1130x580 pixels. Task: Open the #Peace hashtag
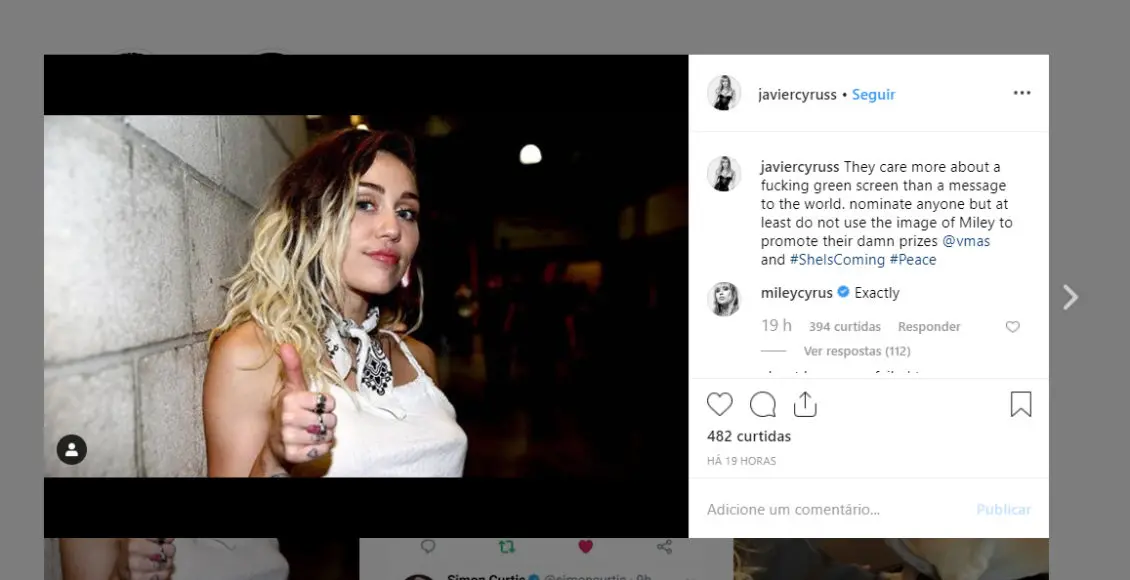click(913, 260)
